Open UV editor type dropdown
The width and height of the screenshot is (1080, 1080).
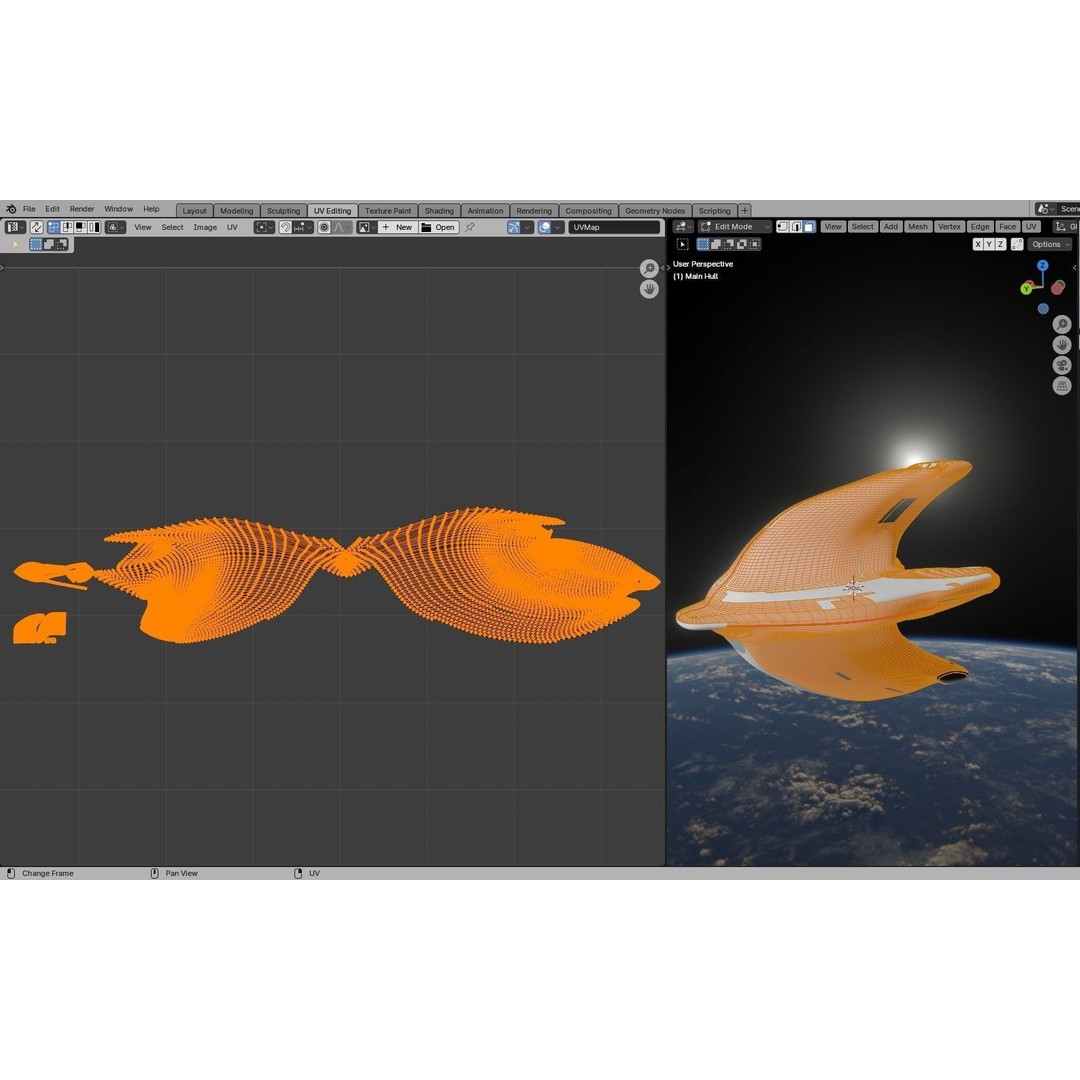[15, 227]
